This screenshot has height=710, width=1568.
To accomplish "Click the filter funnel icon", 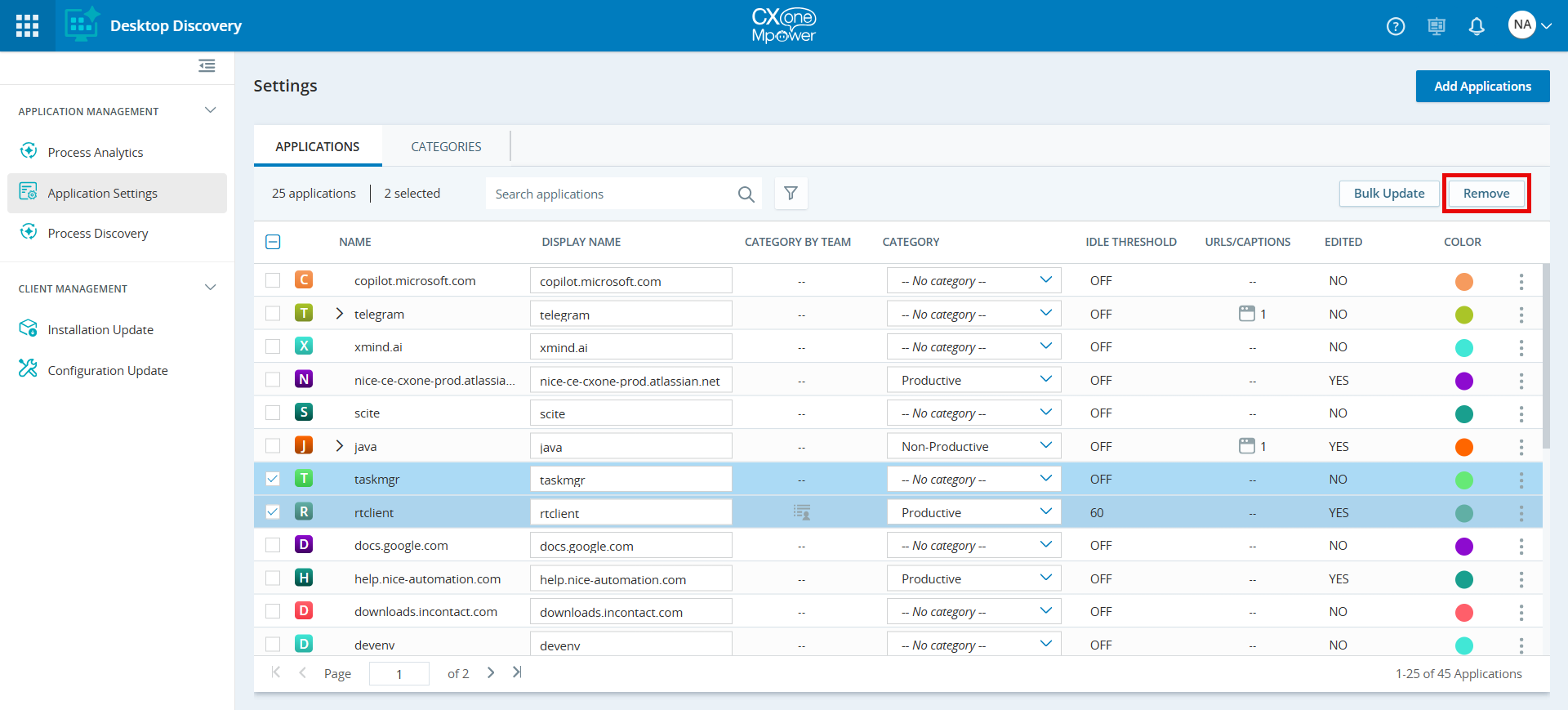I will tap(791, 194).
